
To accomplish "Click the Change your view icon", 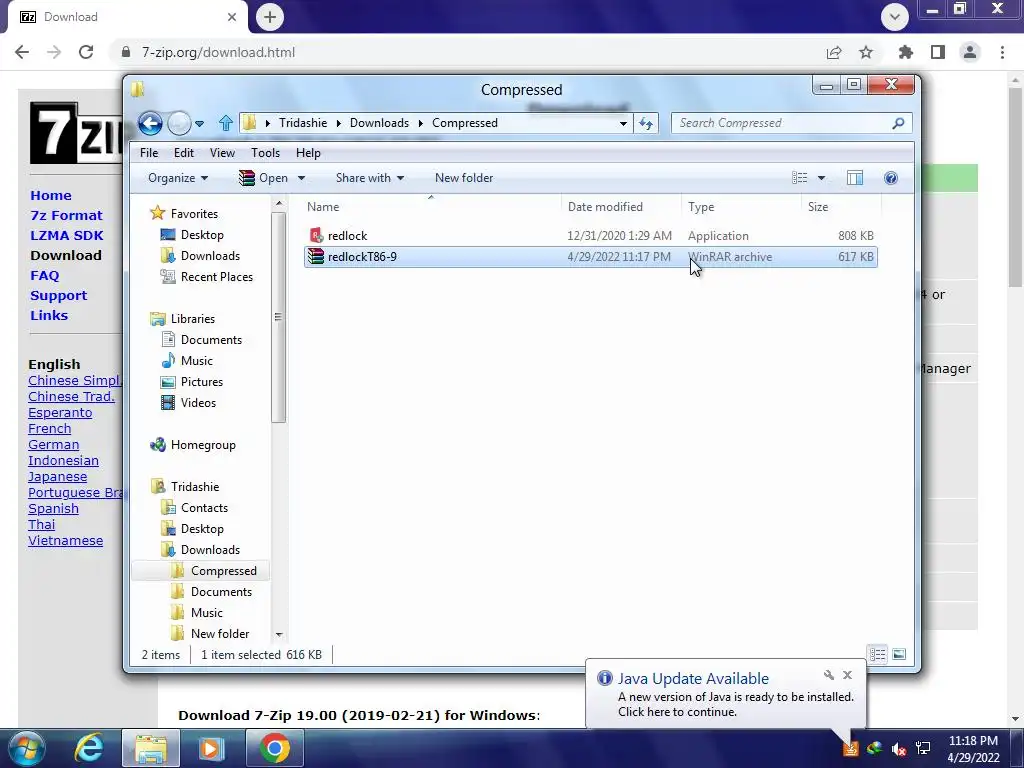I will coord(799,178).
